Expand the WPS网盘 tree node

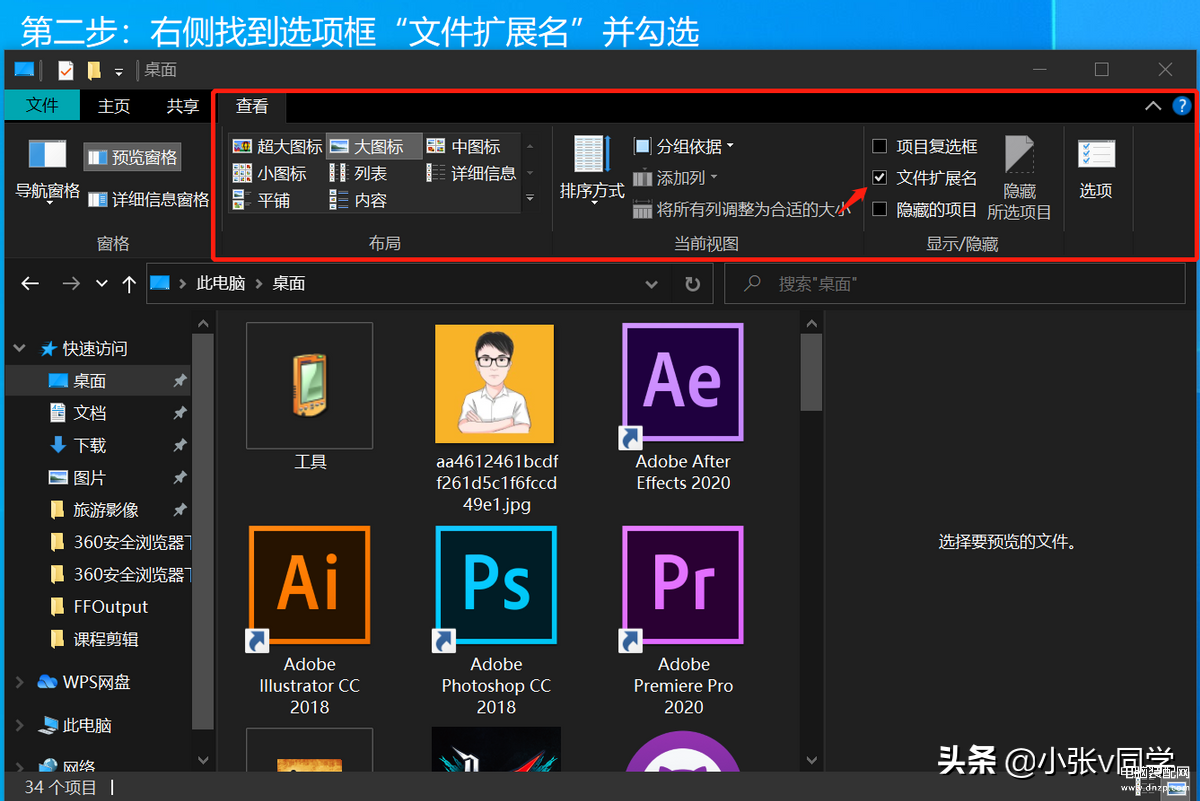[x=20, y=682]
